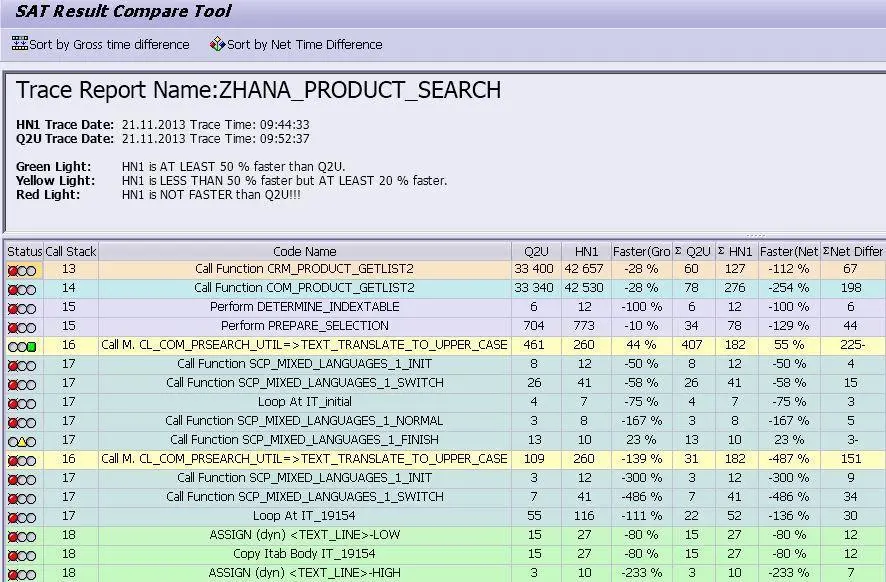Click Q2U value 33 400
Image resolution: width=886 pixels, height=582 pixels.
pyautogui.click(x=534, y=269)
